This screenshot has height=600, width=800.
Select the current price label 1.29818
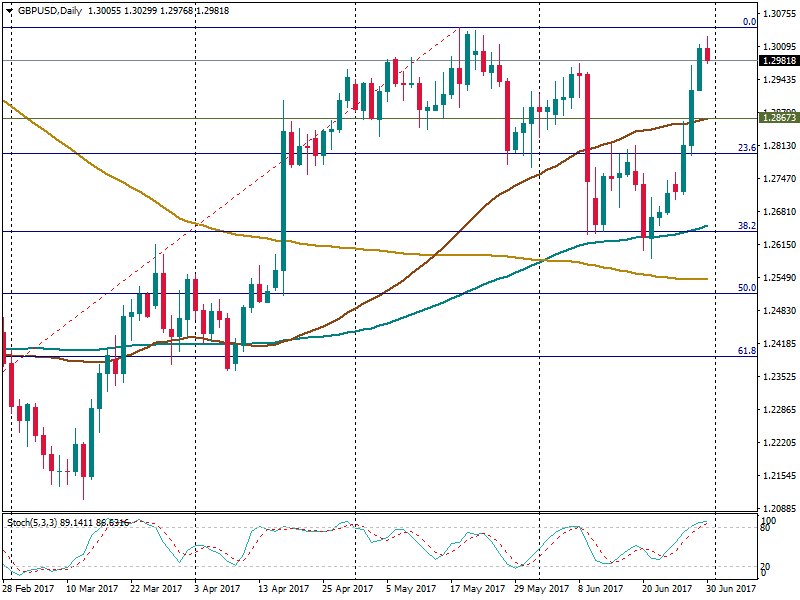click(778, 60)
